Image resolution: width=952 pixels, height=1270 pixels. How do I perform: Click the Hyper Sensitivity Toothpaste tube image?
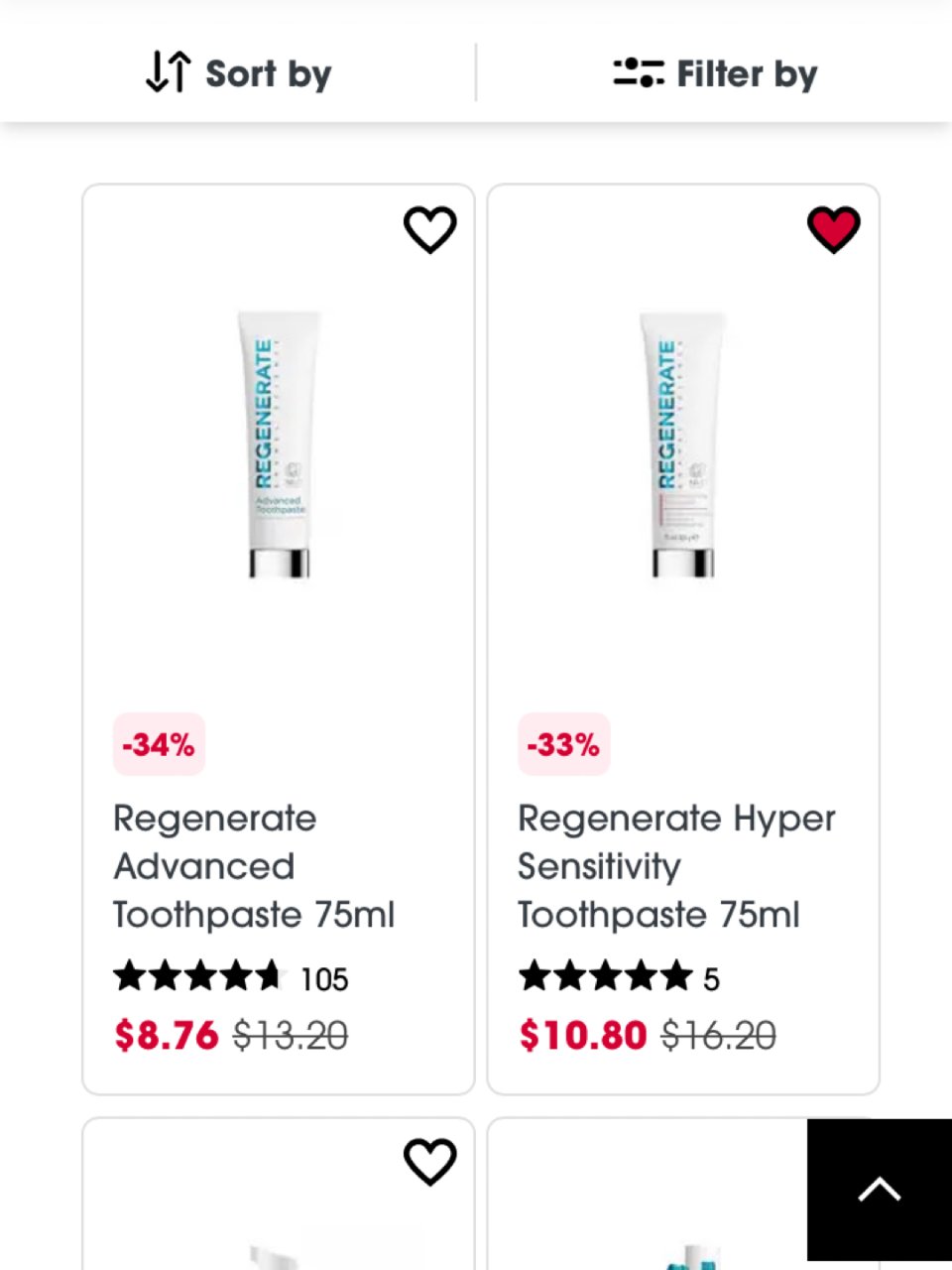click(683, 444)
